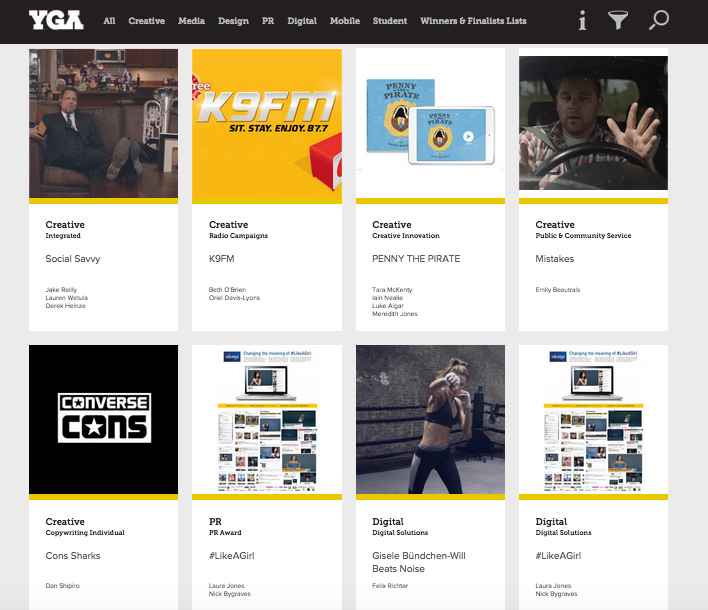Image resolution: width=708 pixels, height=610 pixels.
Task: Click the name Luke Algar
Action: point(387,306)
